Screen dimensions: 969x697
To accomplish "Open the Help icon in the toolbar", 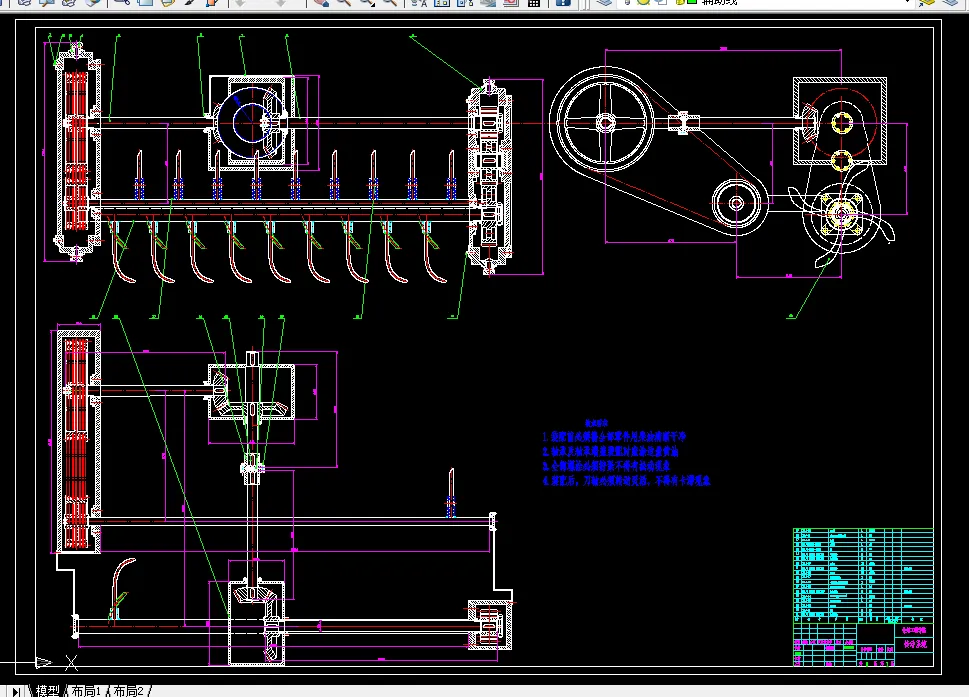I will pos(563,2).
